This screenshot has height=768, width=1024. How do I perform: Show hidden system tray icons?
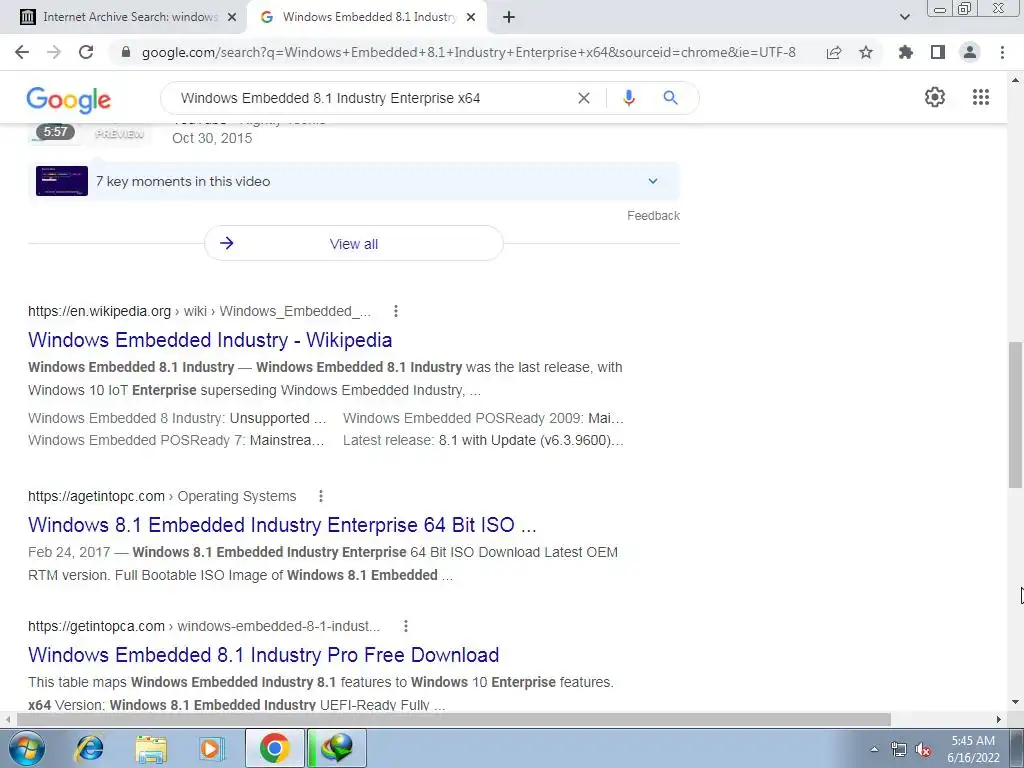point(874,749)
